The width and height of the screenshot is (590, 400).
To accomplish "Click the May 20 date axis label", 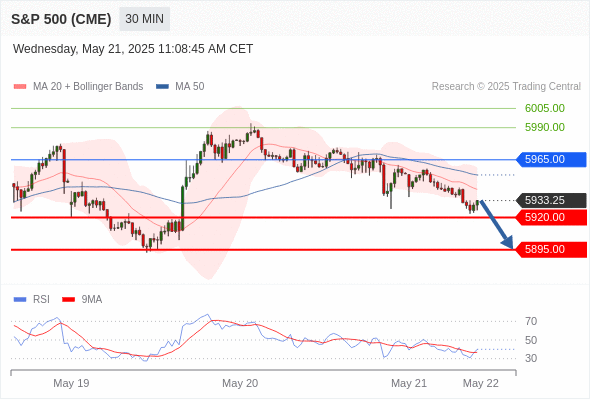I will tap(240, 383).
